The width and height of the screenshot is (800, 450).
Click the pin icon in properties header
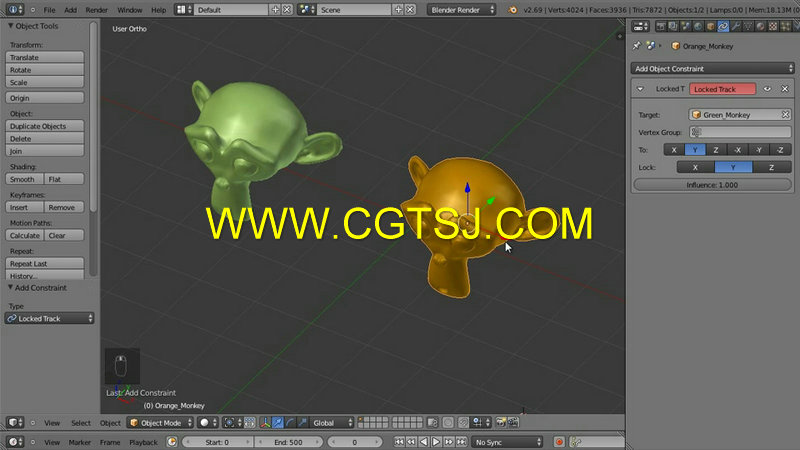(x=637, y=46)
